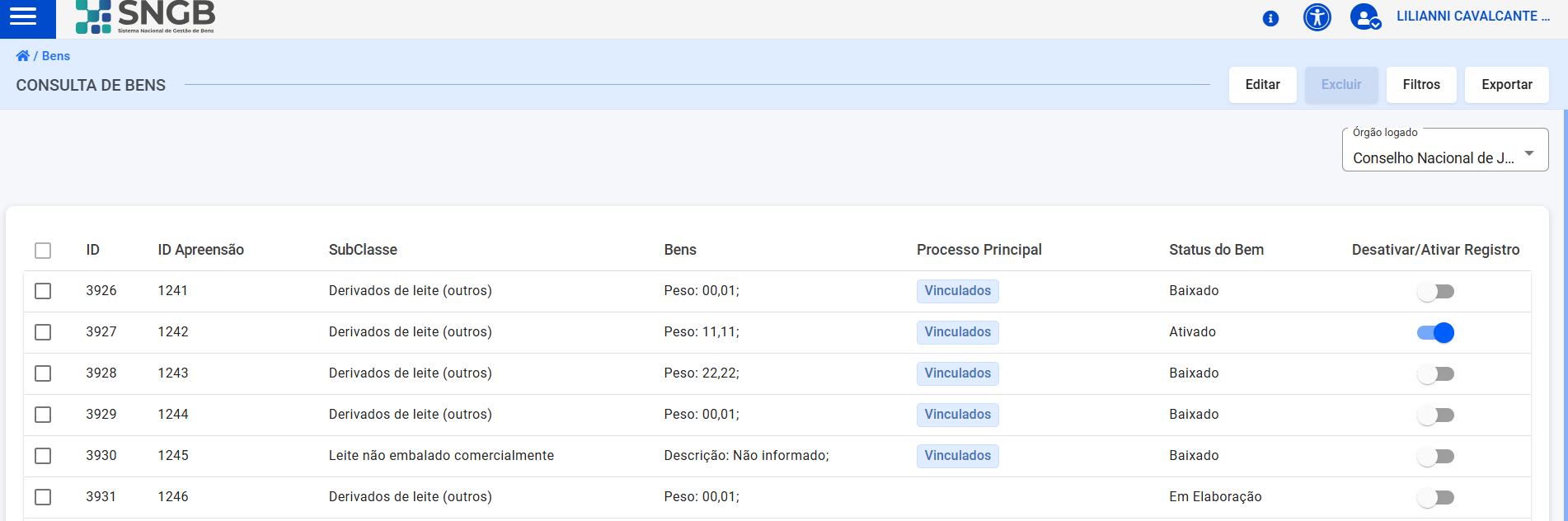Click the SubClasse column header
The height and width of the screenshot is (521, 1568).
pos(363,250)
